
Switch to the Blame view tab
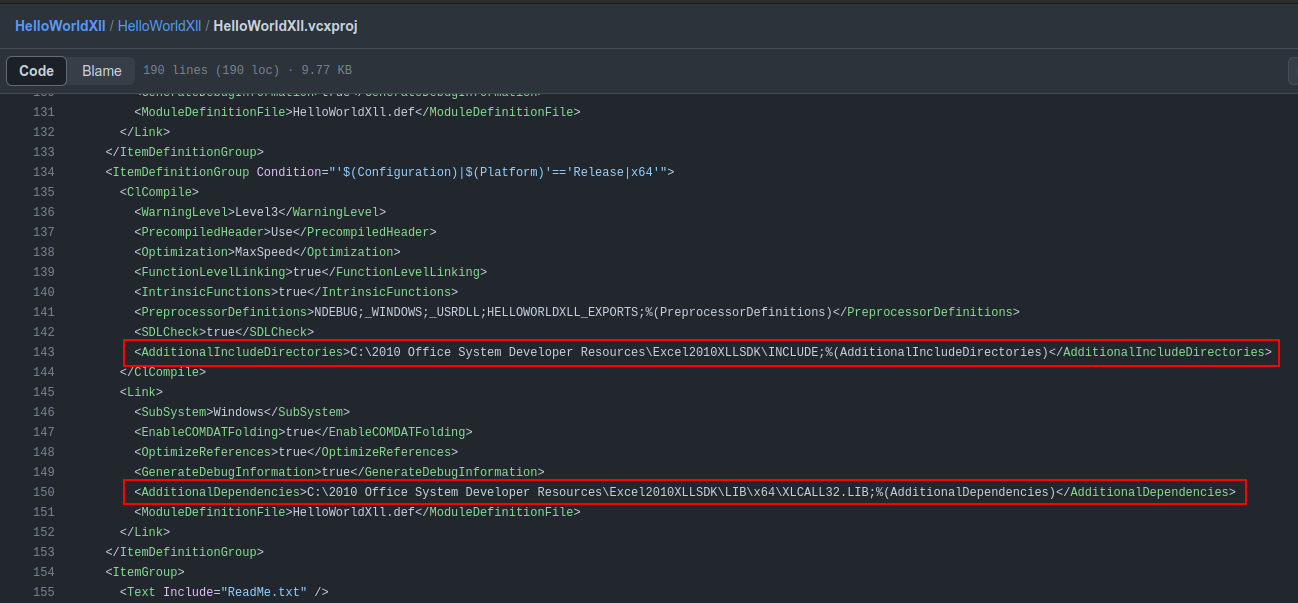pyautogui.click(x=102, y=71)
